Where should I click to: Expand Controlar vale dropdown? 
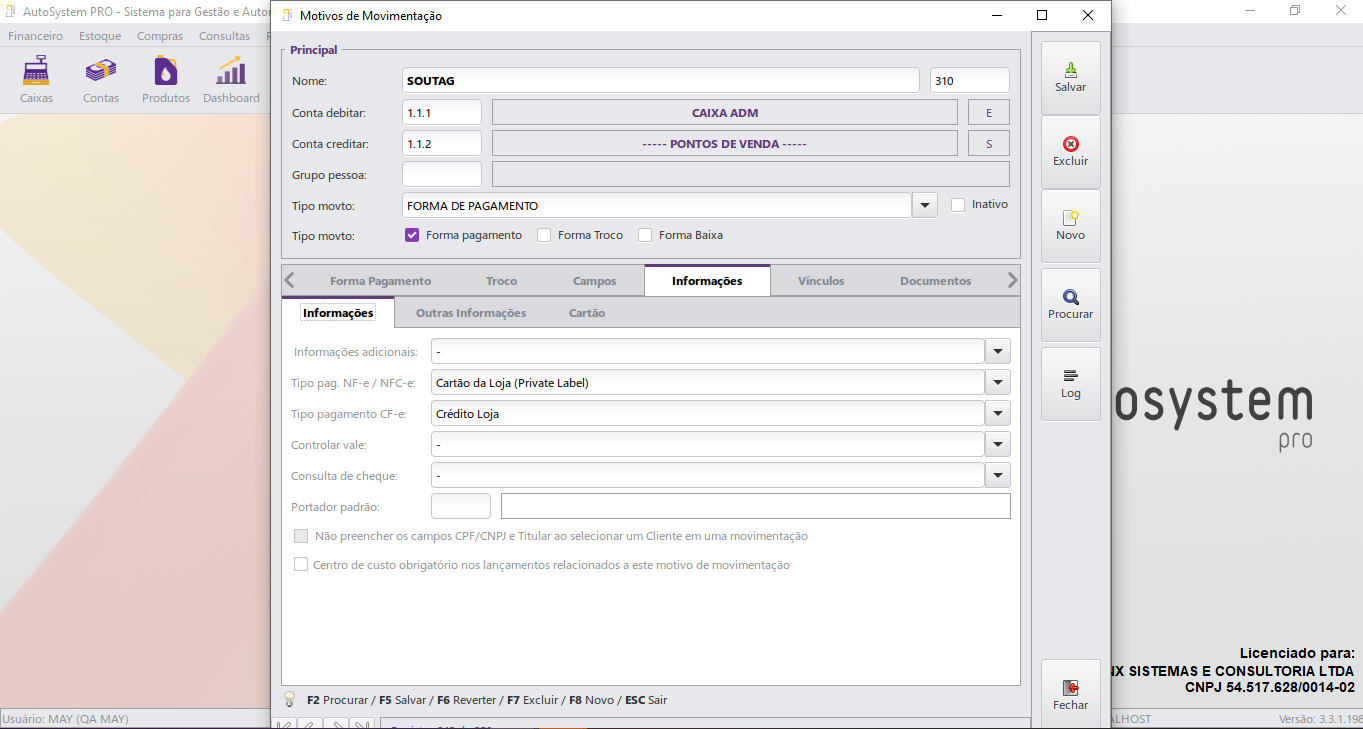pyautogui.click(x=998, y=444)
